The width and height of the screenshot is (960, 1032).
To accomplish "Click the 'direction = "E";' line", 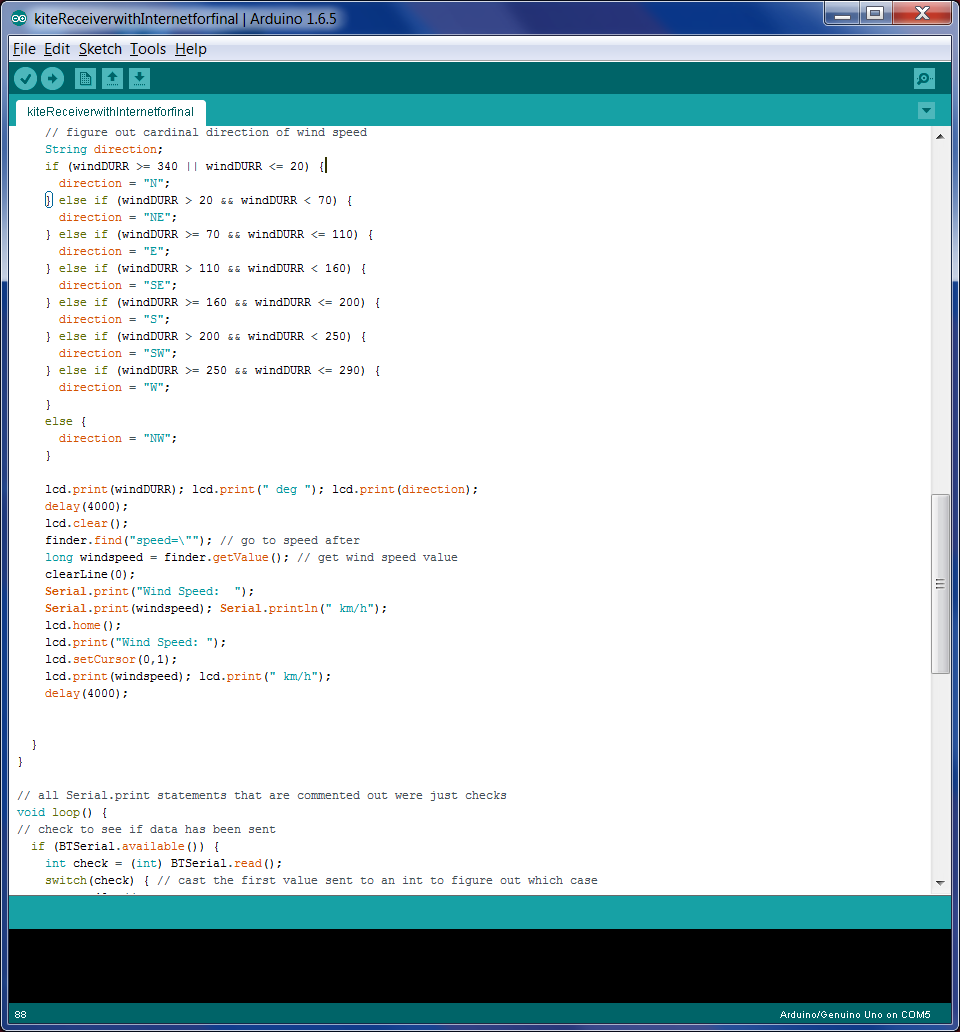I will tap(114, 251).
